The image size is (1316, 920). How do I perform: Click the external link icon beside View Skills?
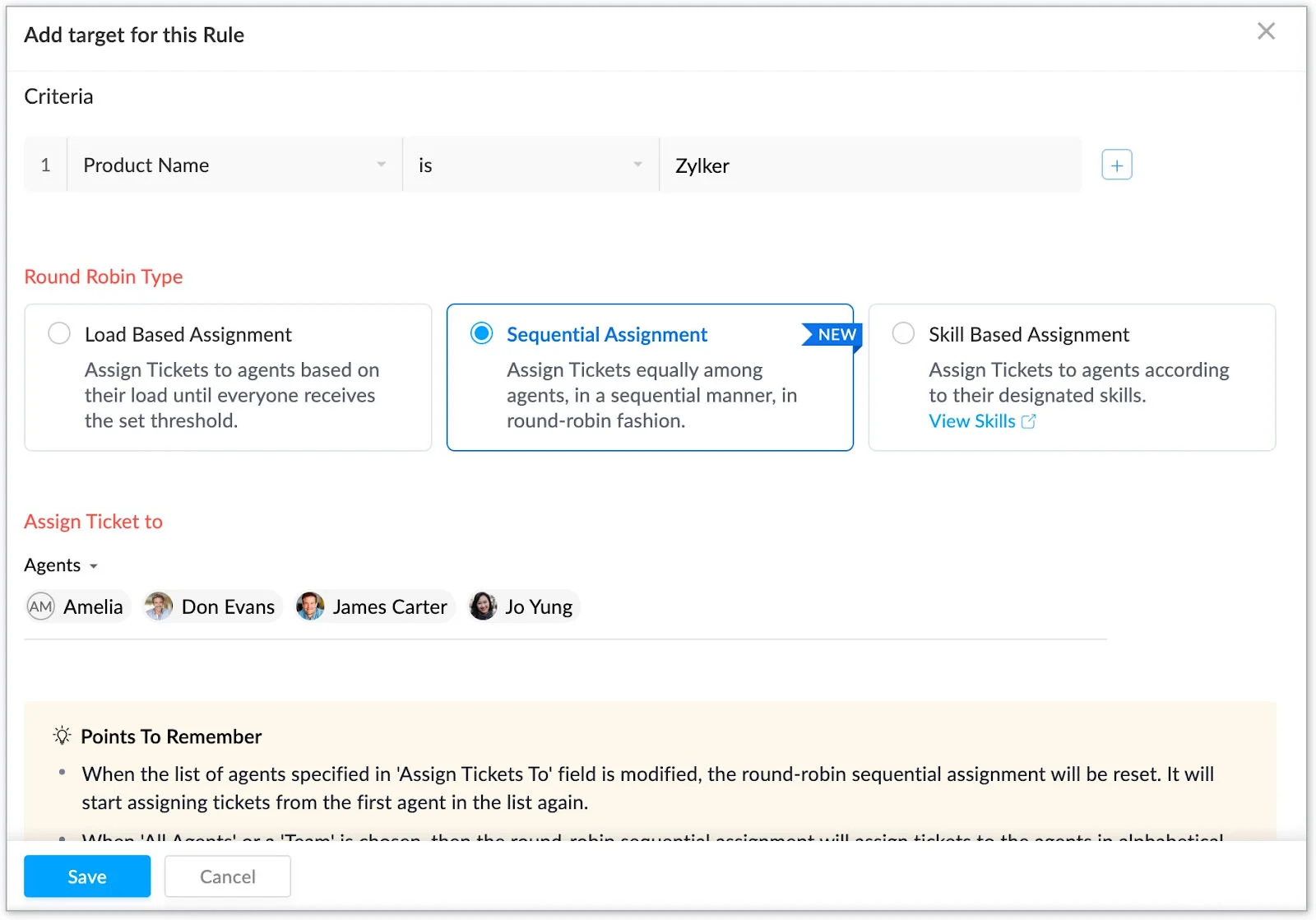click(x=1028, y=421)
